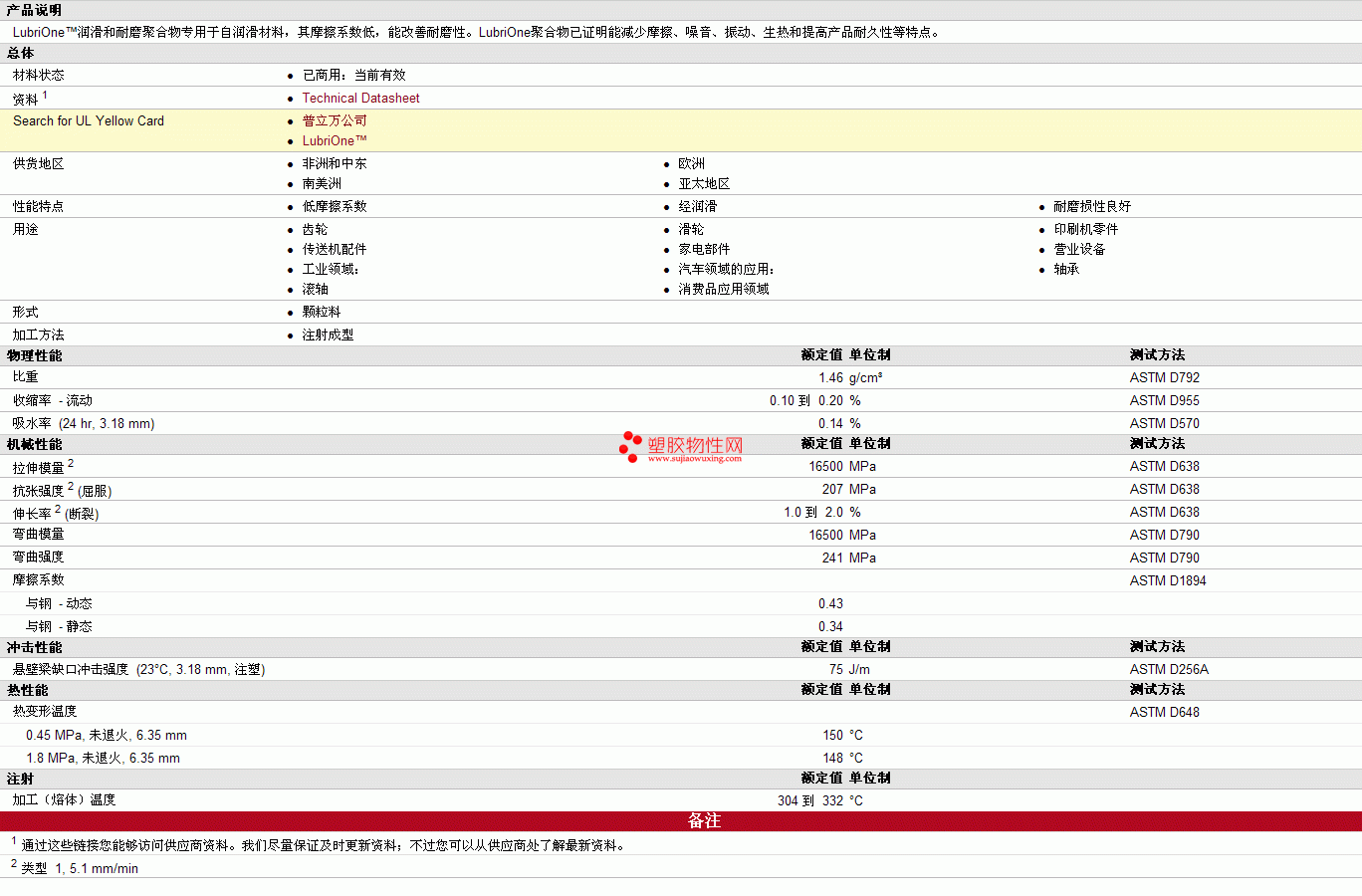Viewport: 1362px width, 896px height.
Task: Click the 滑轮 use entry
Action: [691, 229]
